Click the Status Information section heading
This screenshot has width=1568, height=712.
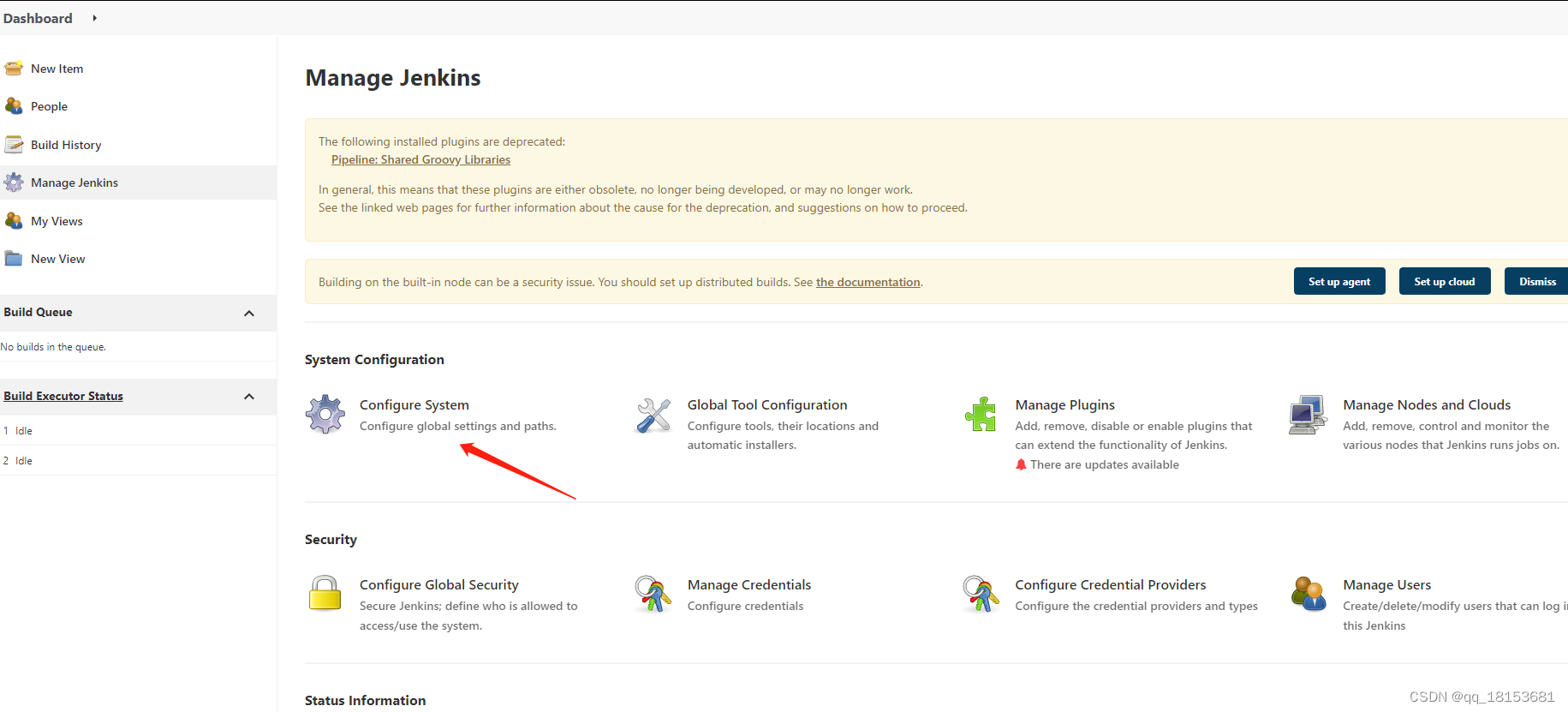point(365,701)
